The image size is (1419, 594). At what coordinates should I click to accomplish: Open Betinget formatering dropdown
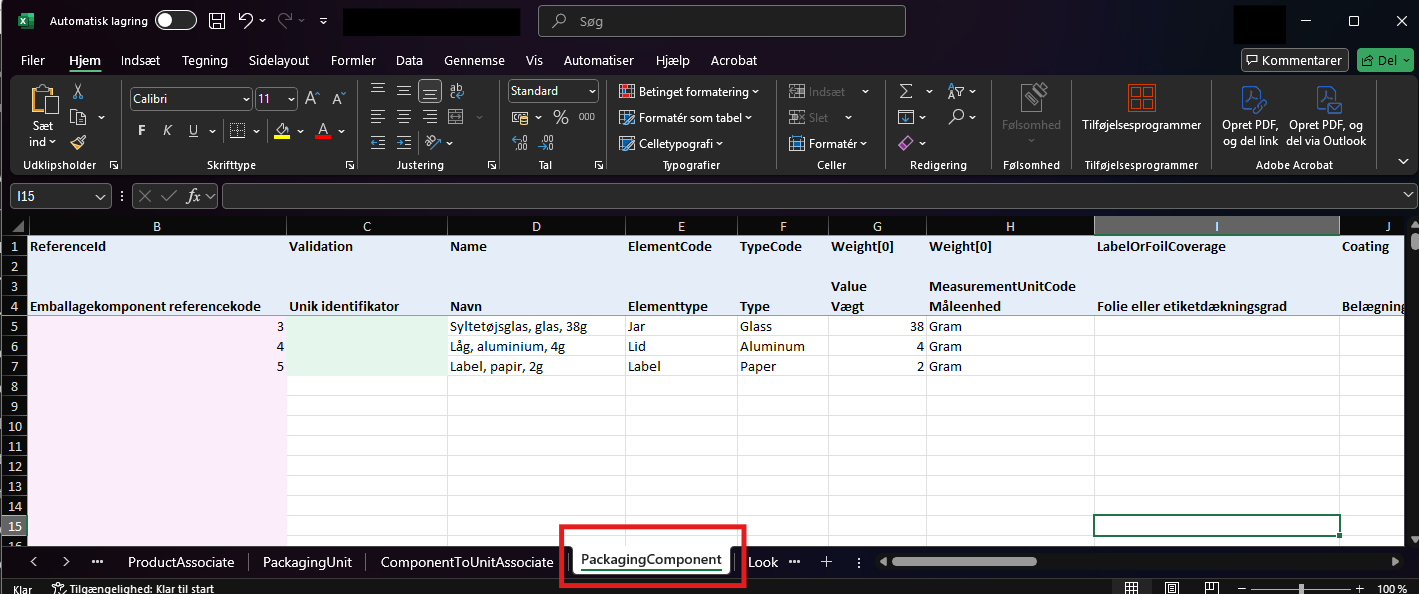(689, 91)
